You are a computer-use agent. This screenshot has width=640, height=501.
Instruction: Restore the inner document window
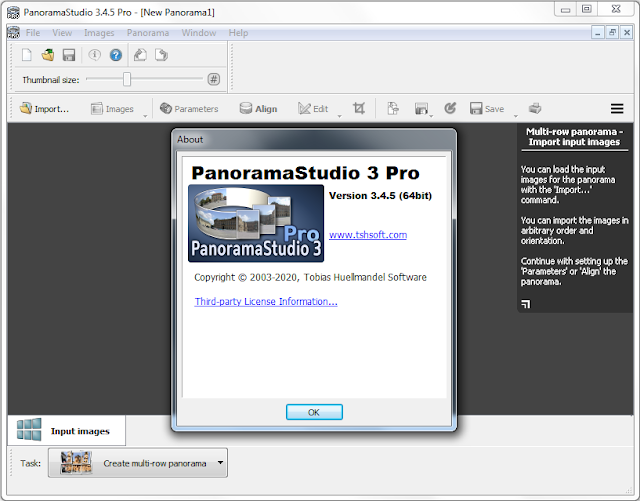[x=612, y=32]
